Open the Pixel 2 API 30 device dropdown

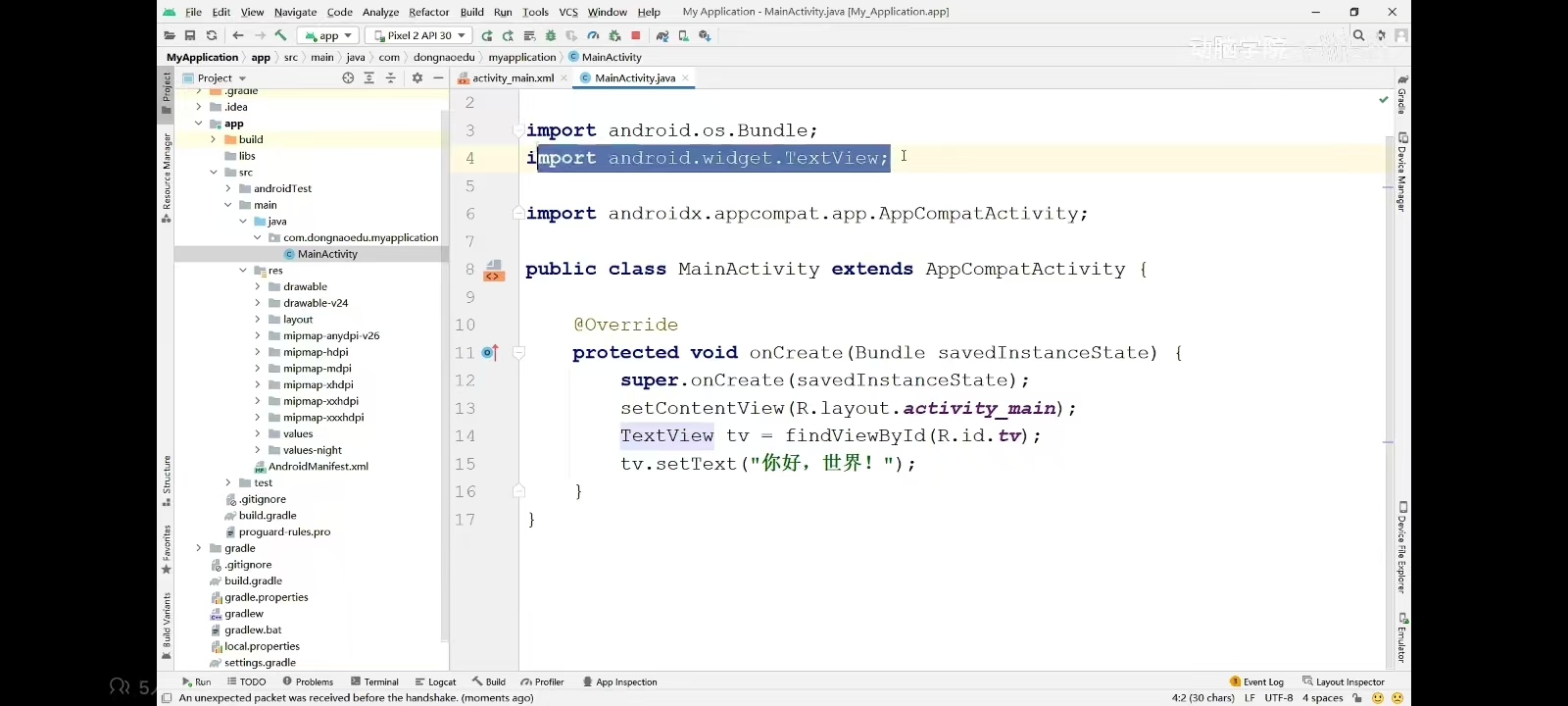click(419, 35)
